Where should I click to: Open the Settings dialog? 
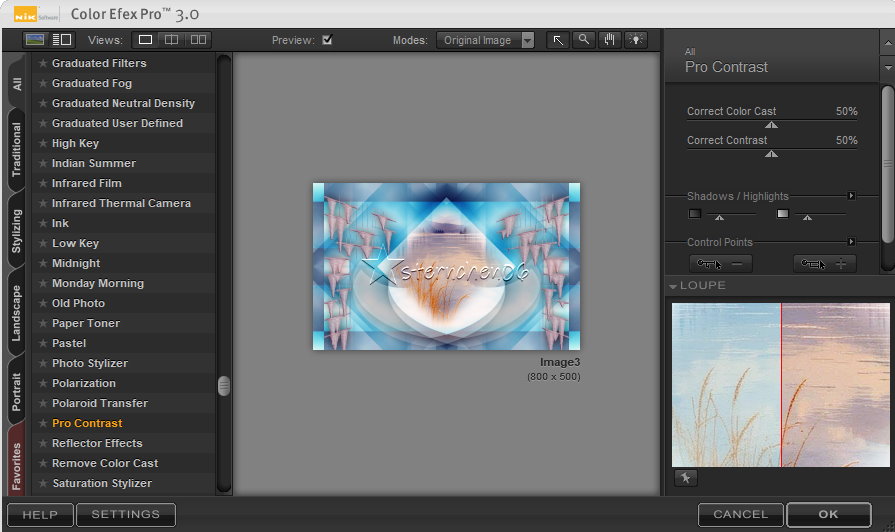point(126,514)
